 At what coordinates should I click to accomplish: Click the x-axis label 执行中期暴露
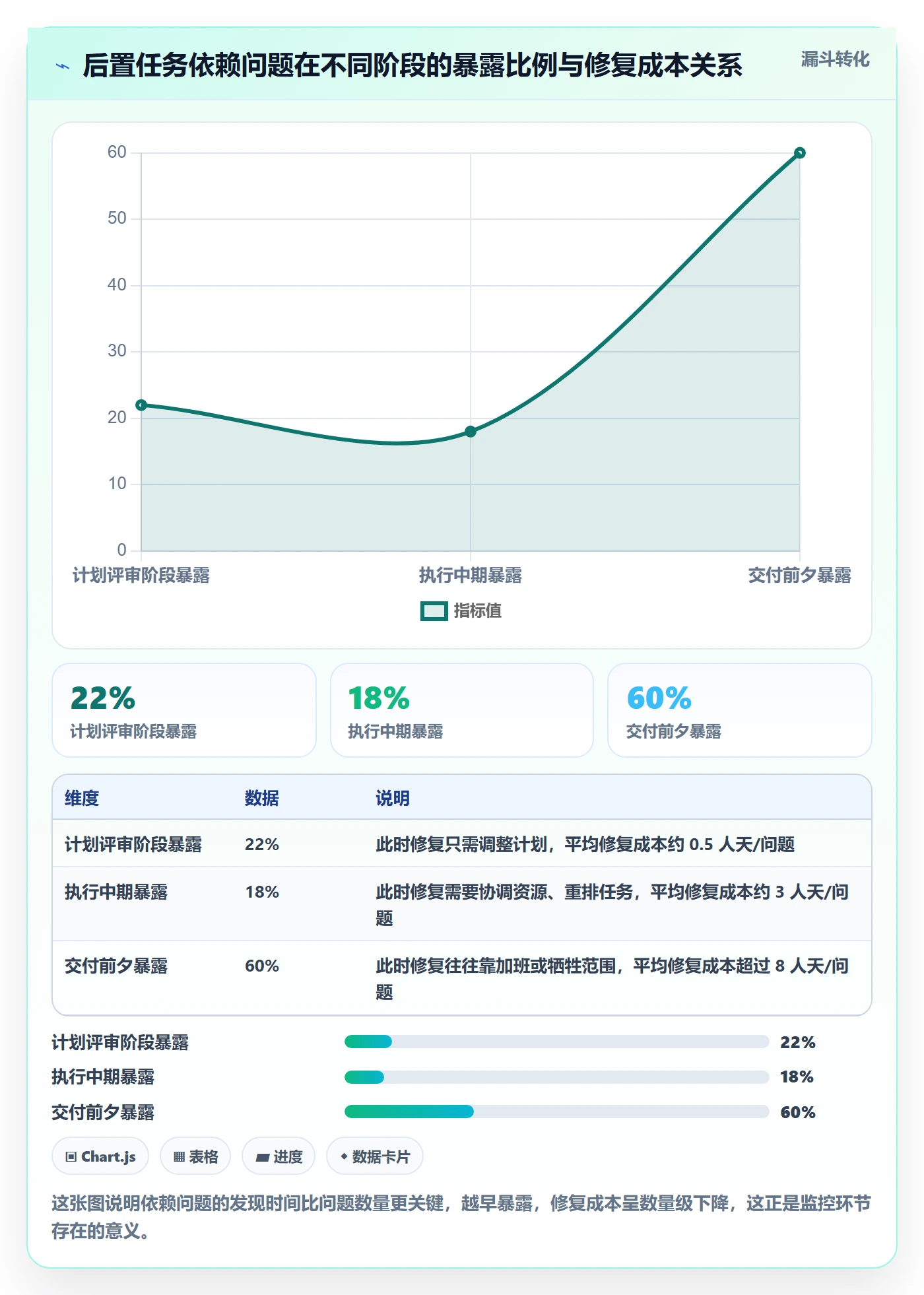click(471, 576)
